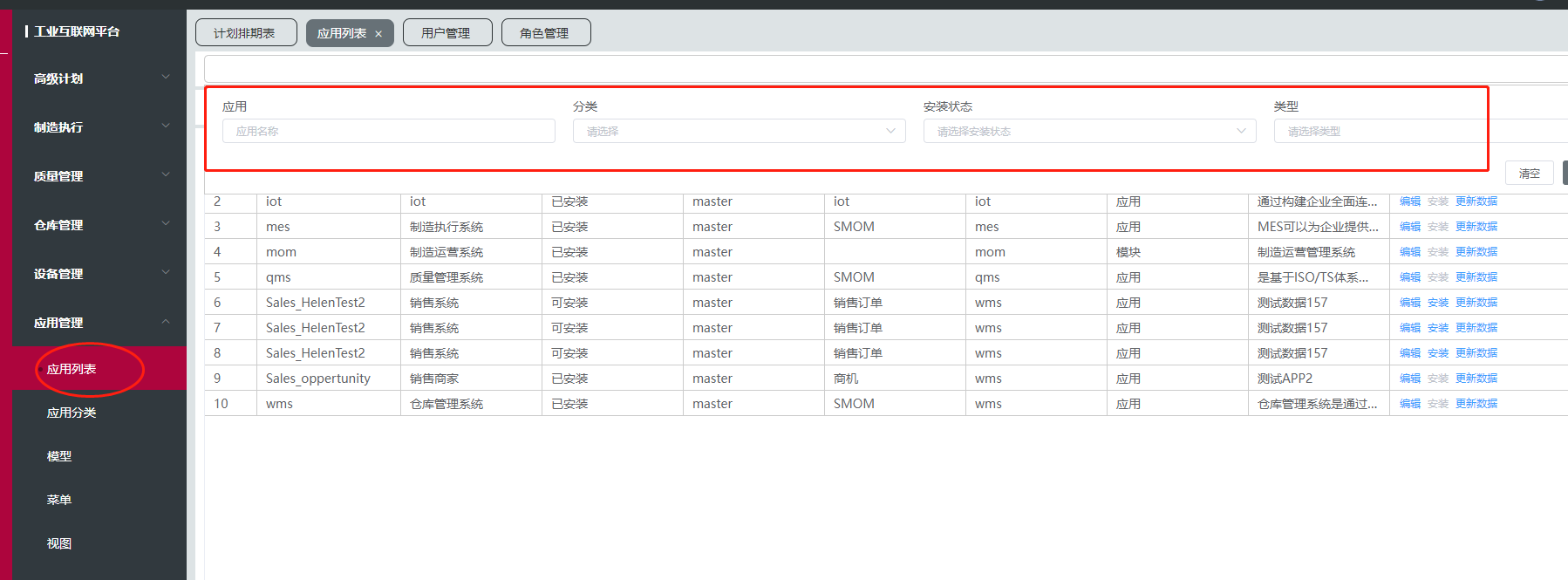Open 应用分类 in the sidebar
Viewport: 1568px width, 580px height.
[72, 413]
